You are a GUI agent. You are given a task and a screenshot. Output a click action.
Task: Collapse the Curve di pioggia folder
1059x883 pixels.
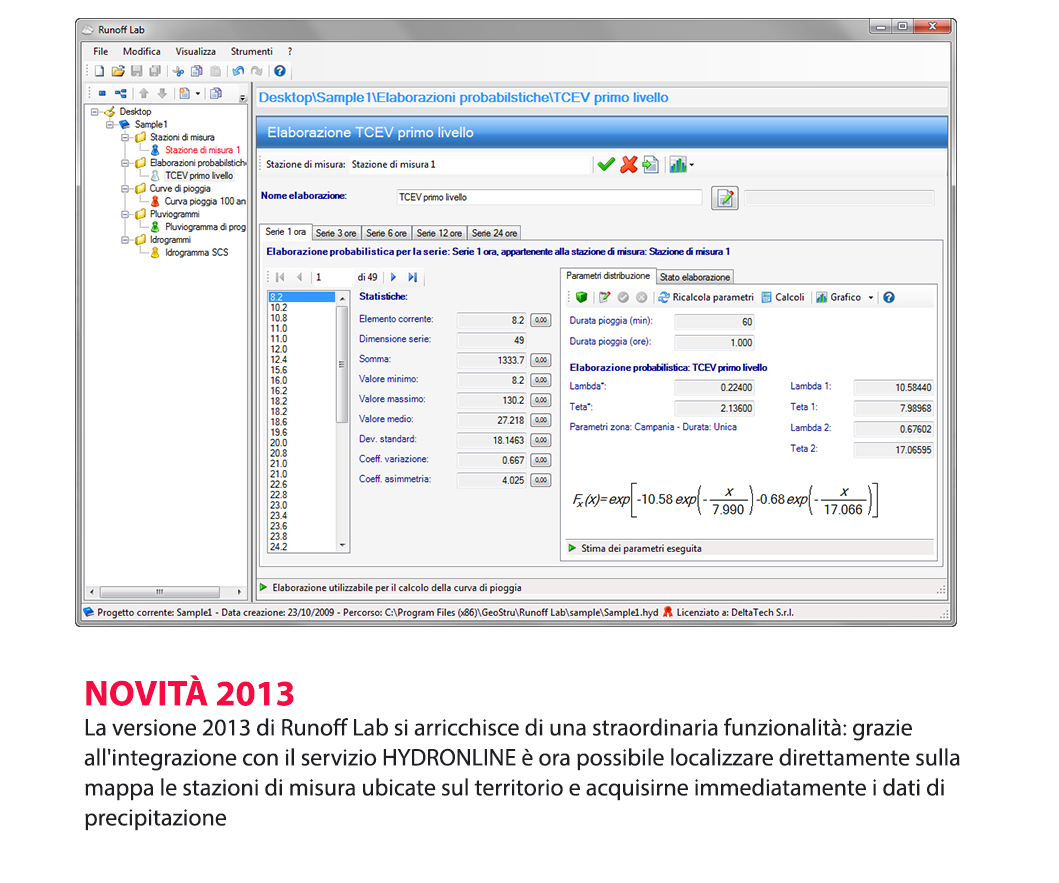click(x=125, y=188)
